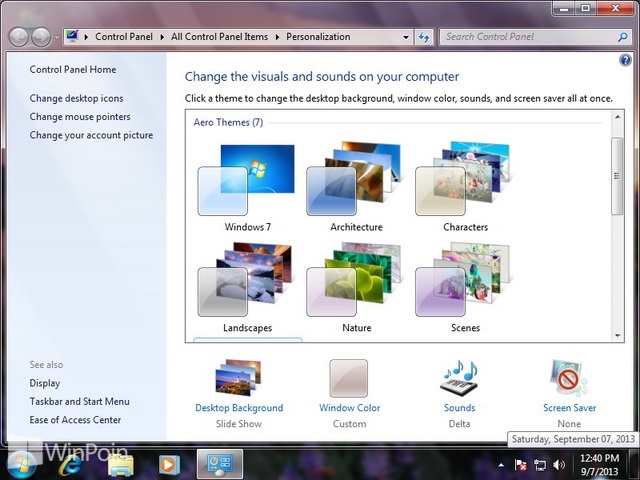Open Change your account picture
This screenshot has width=640, height=480.
point(91,135)
